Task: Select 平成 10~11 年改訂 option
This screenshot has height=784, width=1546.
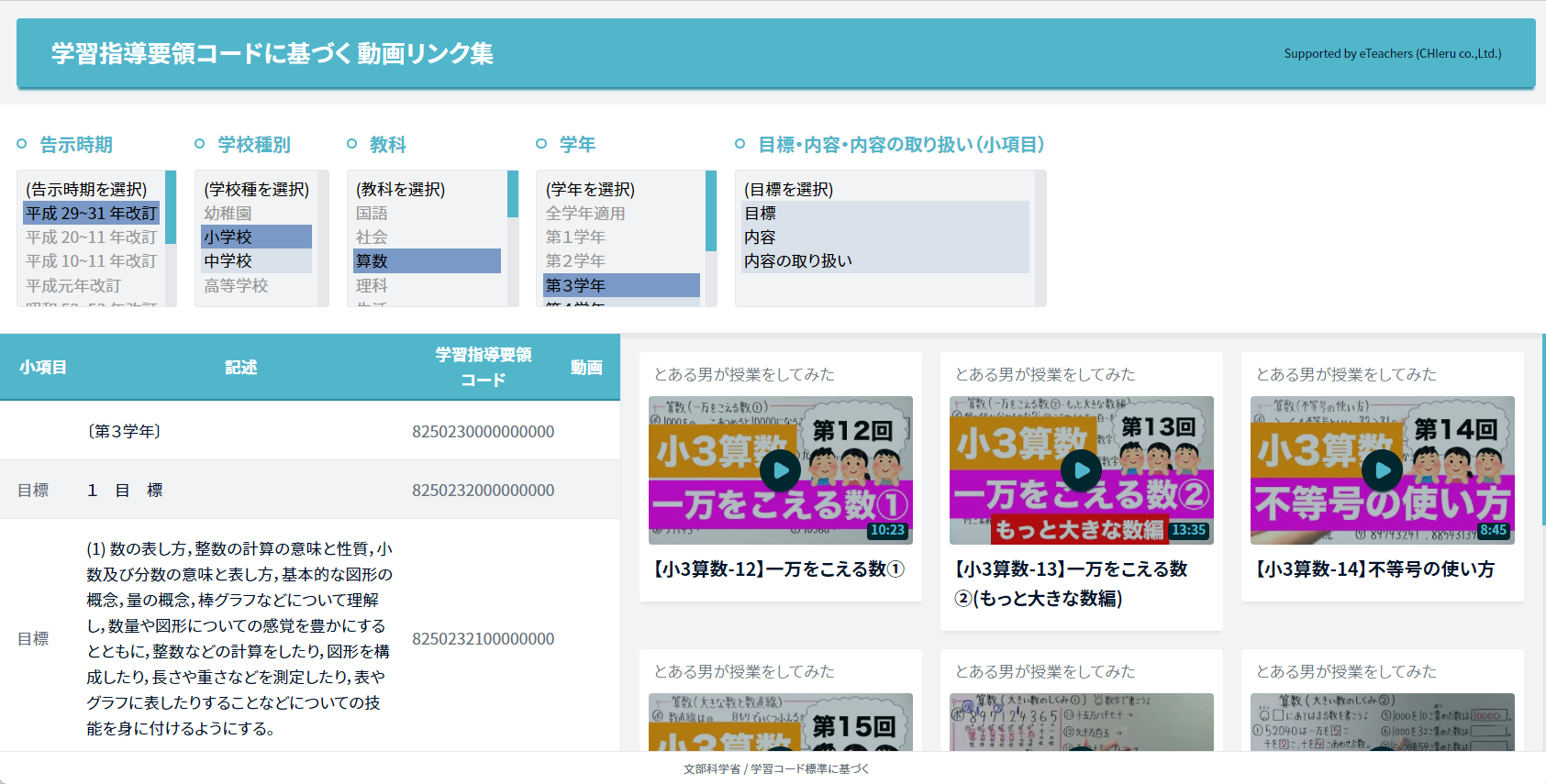Action: 92,260
